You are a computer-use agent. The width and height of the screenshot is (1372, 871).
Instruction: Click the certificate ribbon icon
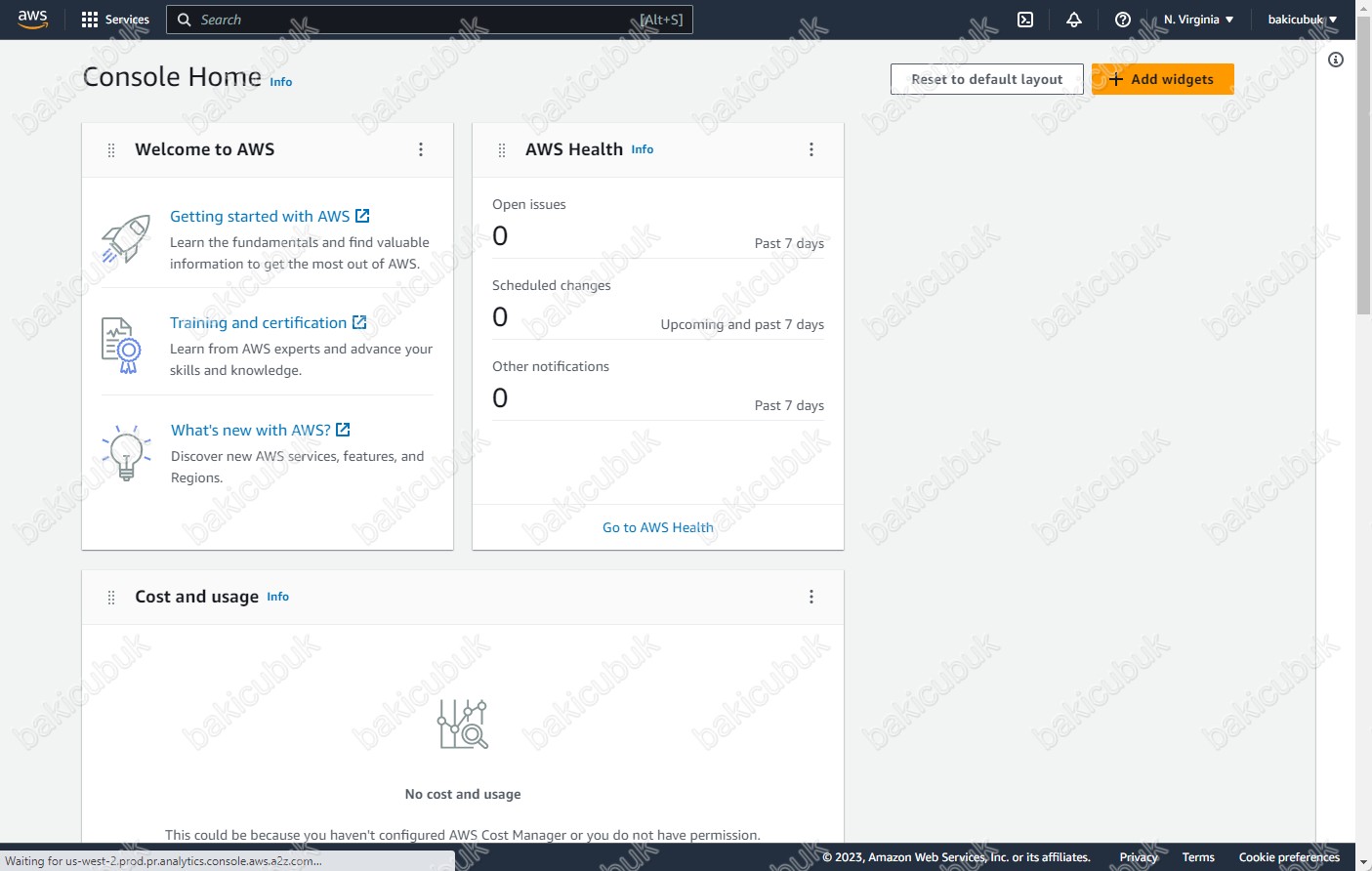point(122,346)
